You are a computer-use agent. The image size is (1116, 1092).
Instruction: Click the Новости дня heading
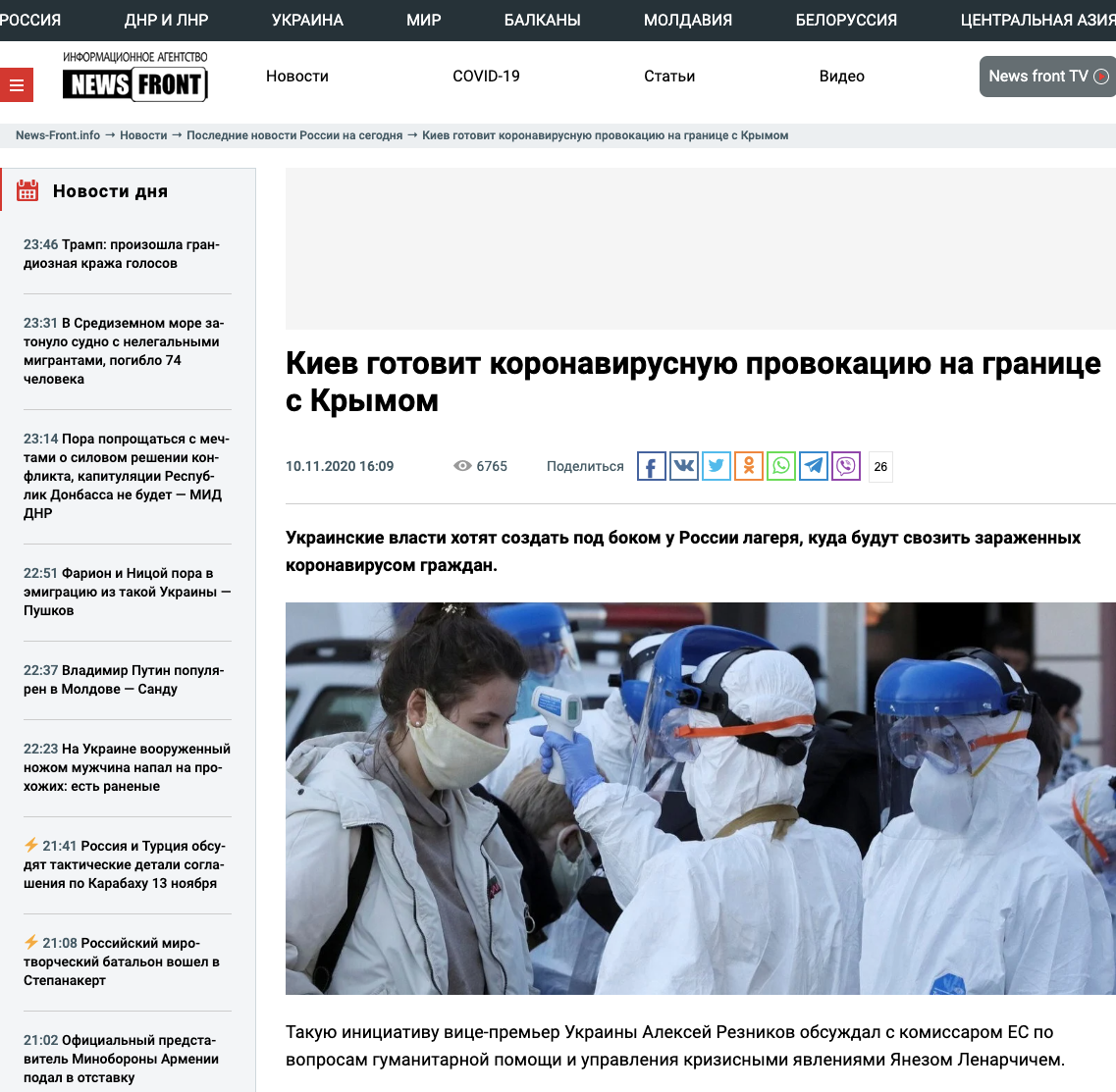coord(110,190)
